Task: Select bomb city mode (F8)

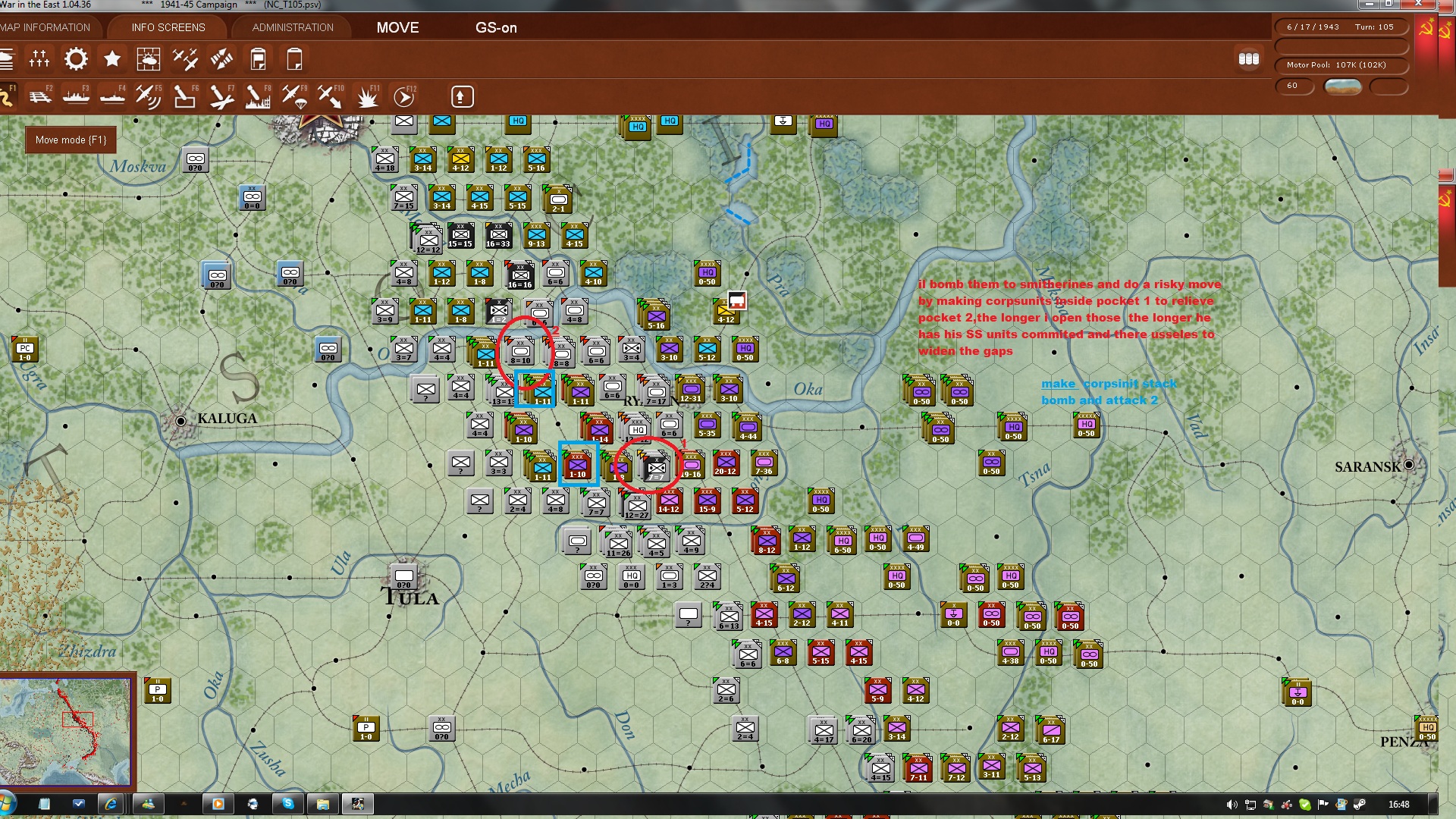Action: [x=258, y=96]
